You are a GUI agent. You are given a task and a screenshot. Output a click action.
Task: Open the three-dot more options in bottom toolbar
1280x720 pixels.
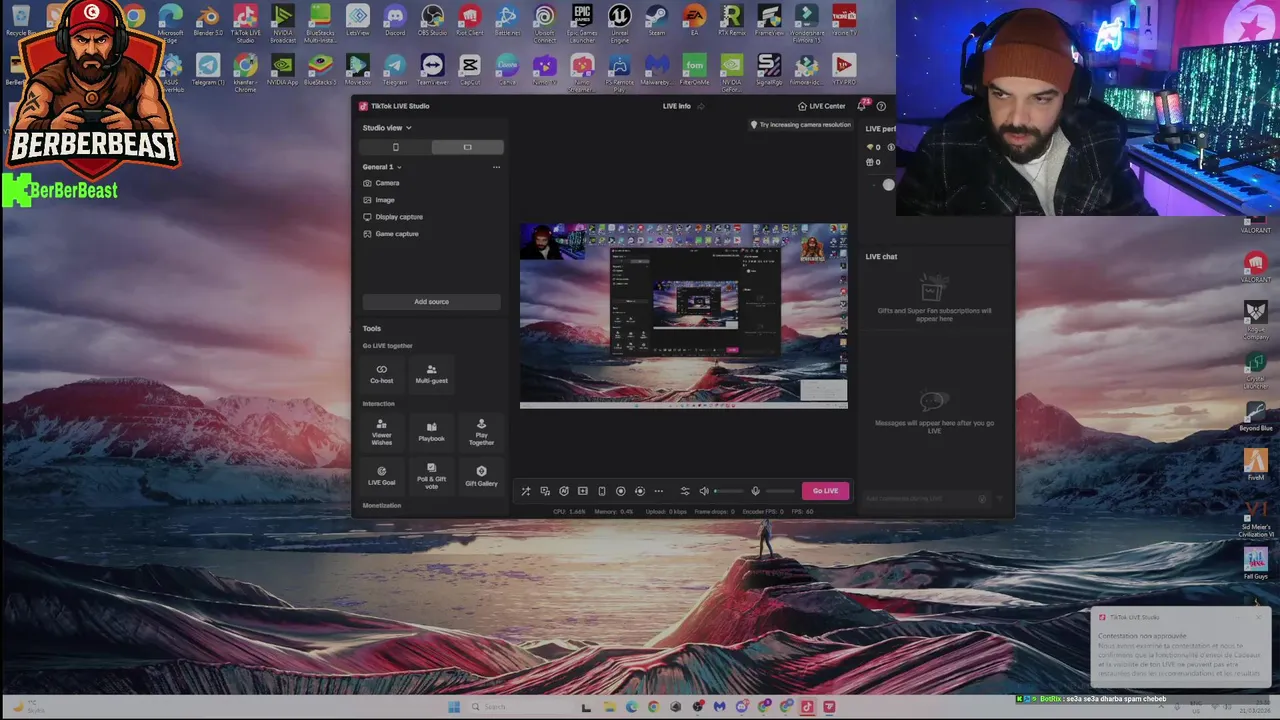659,491
